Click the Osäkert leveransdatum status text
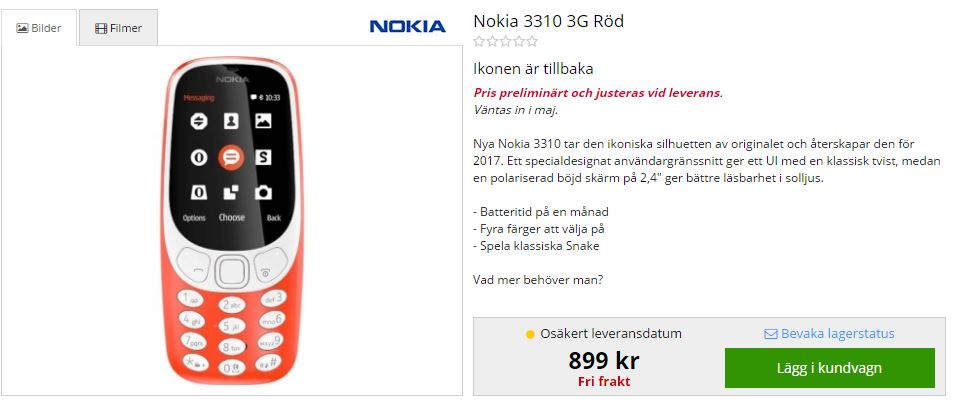This screenshot has width=964, height=406. [x=610, y=334]
